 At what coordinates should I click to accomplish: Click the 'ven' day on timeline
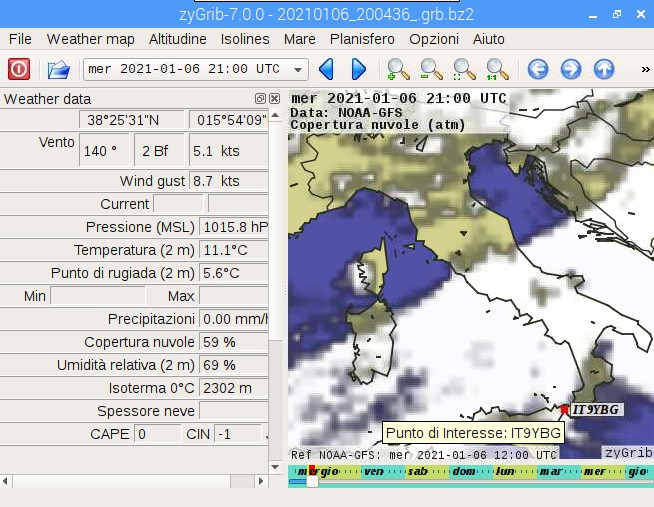coord(374,472)
